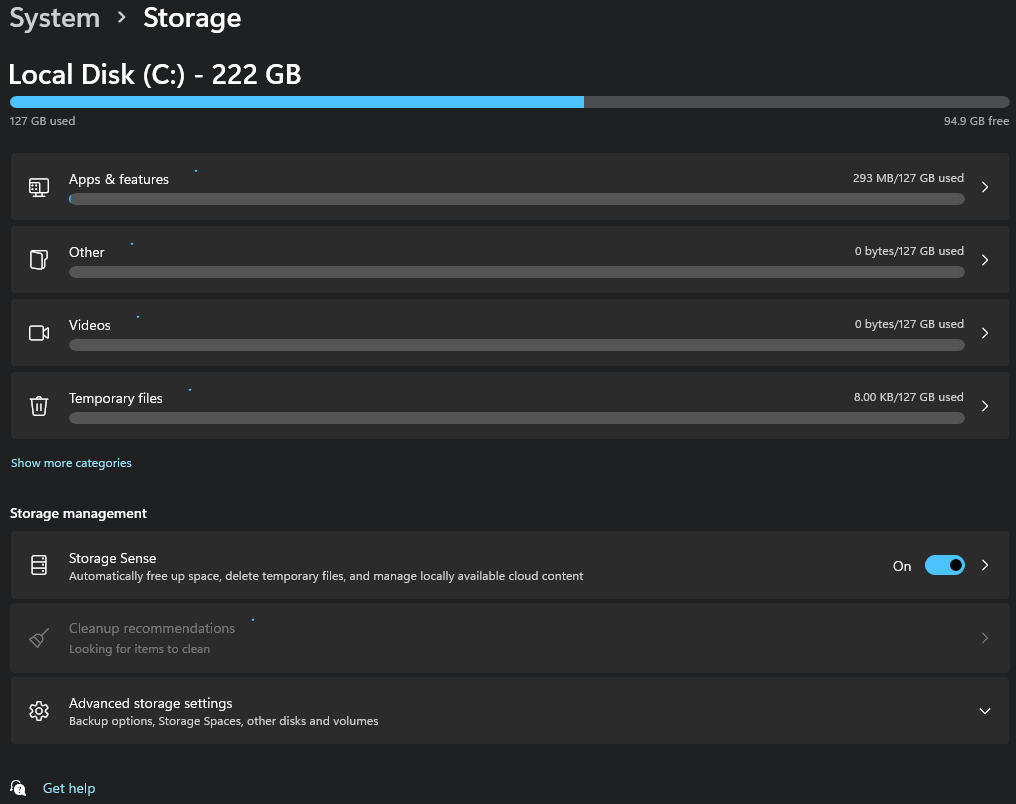Screen dimensions: 1016x804
Task: Open Apps & features details chevron
Action: click(985, 187)
